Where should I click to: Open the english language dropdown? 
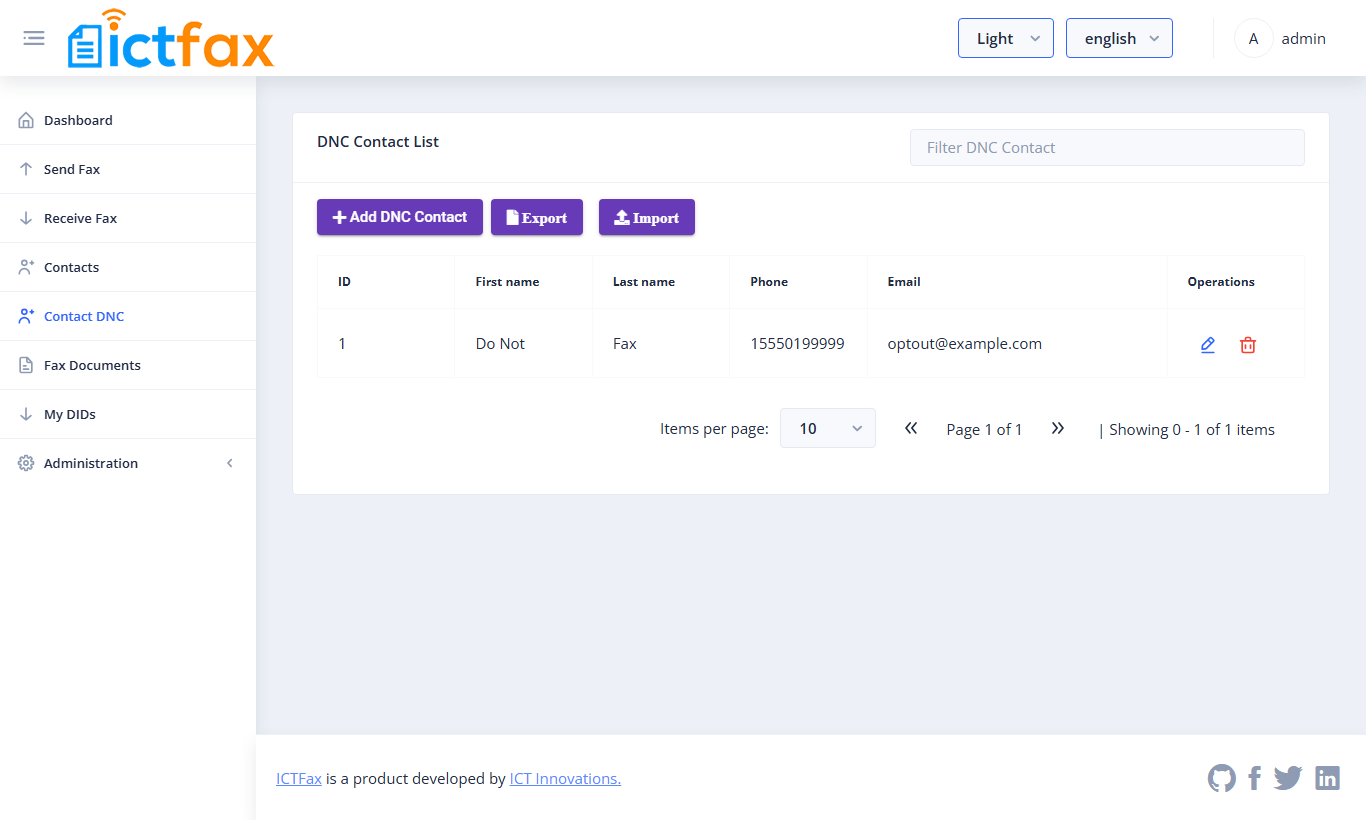pos(1119,38)
